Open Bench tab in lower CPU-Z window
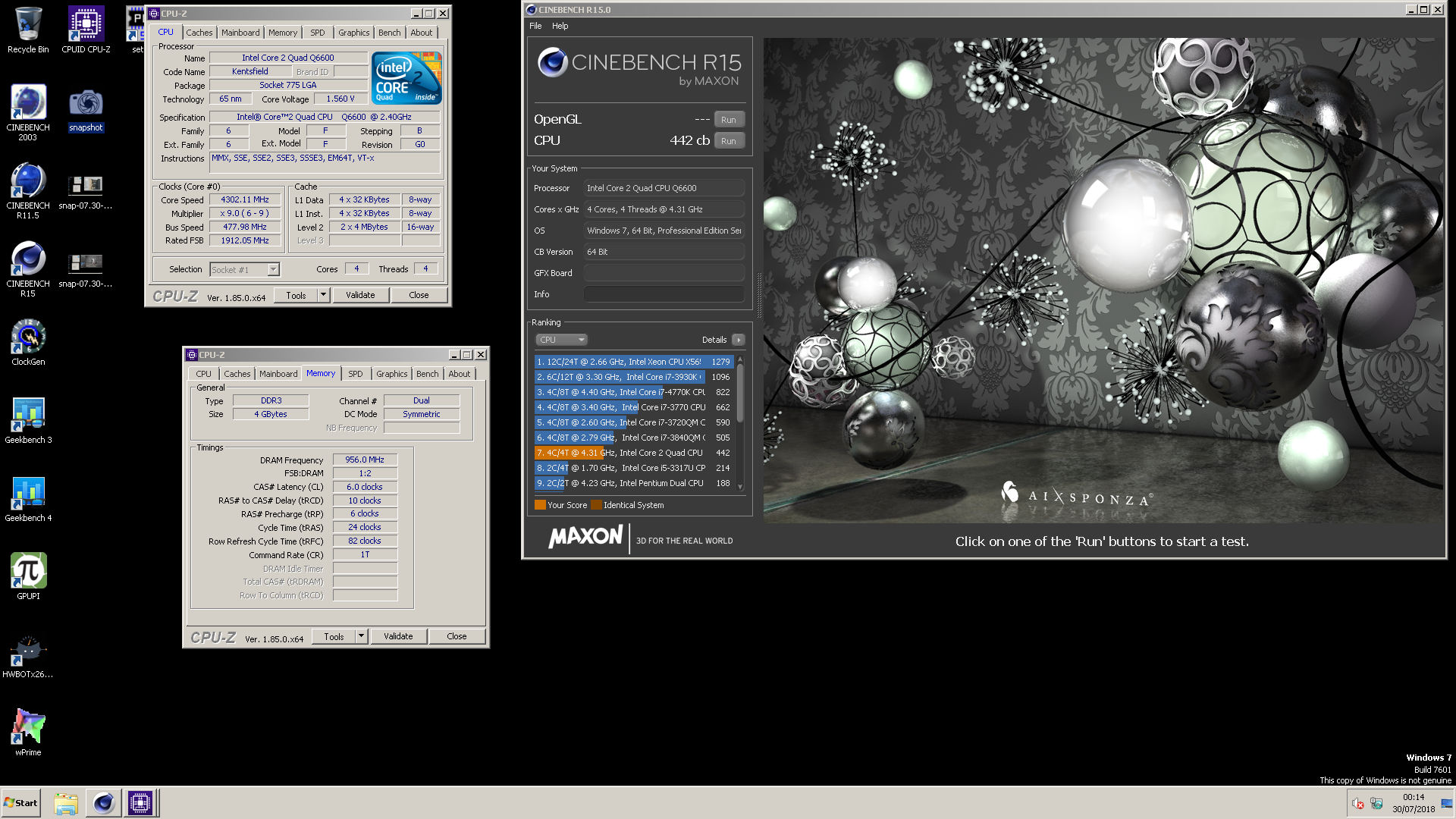Image resolution: width=1456 pixels, height=819 pixels. coord(427,374)
